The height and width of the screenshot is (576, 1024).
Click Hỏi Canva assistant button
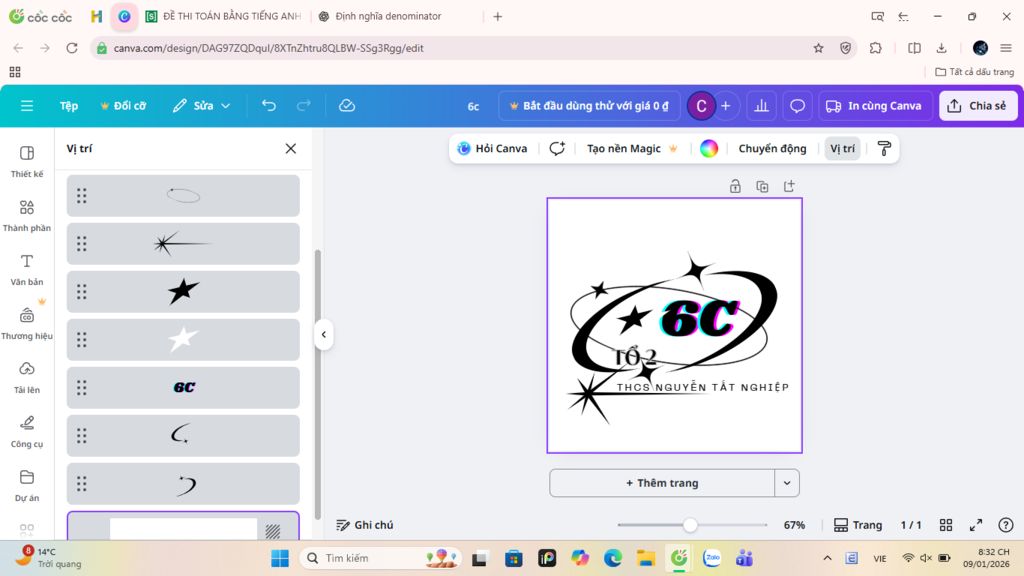tap(492, 148)
